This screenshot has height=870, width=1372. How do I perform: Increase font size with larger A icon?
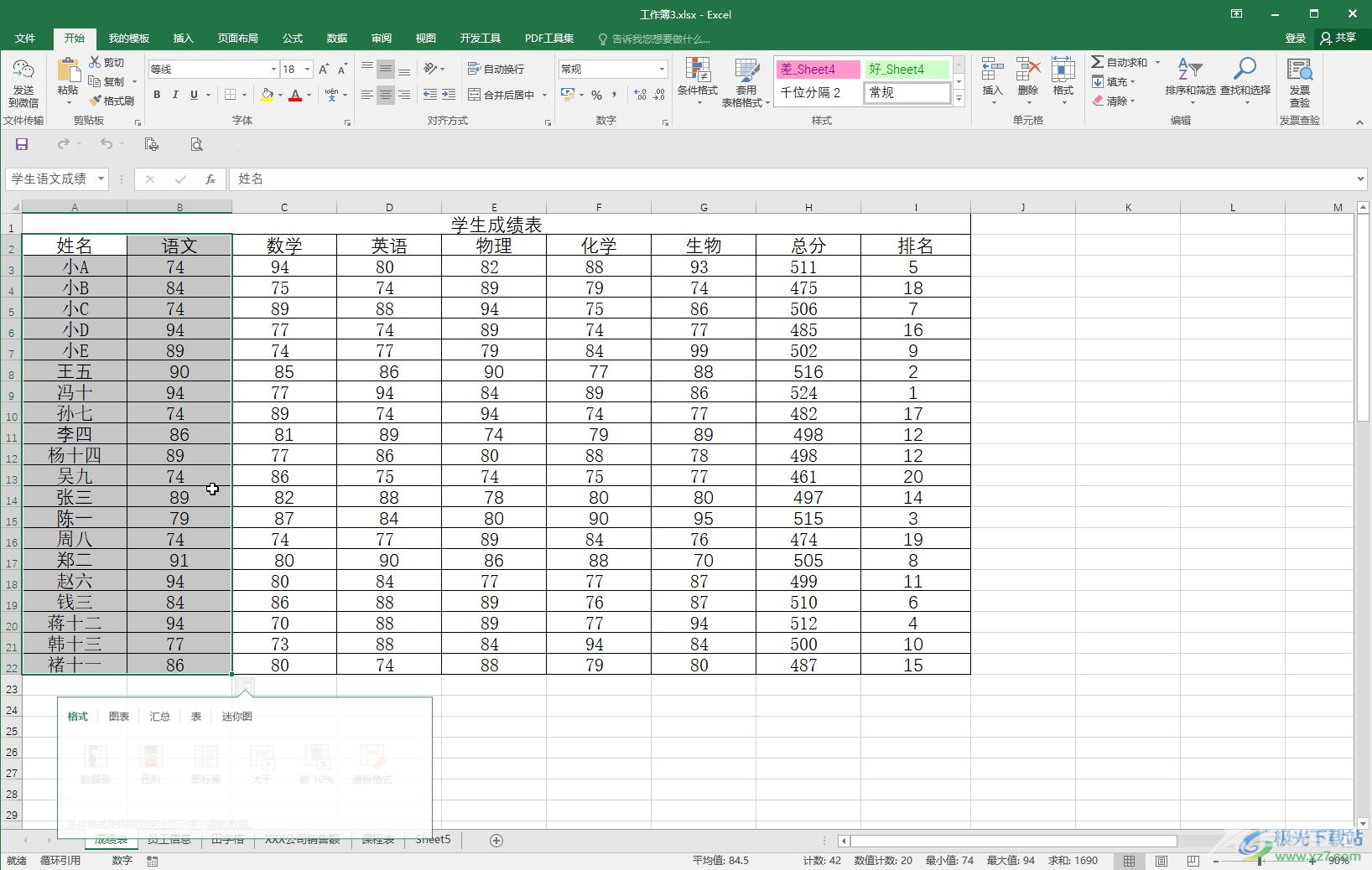pyautogui.click(x=325, y=69)
